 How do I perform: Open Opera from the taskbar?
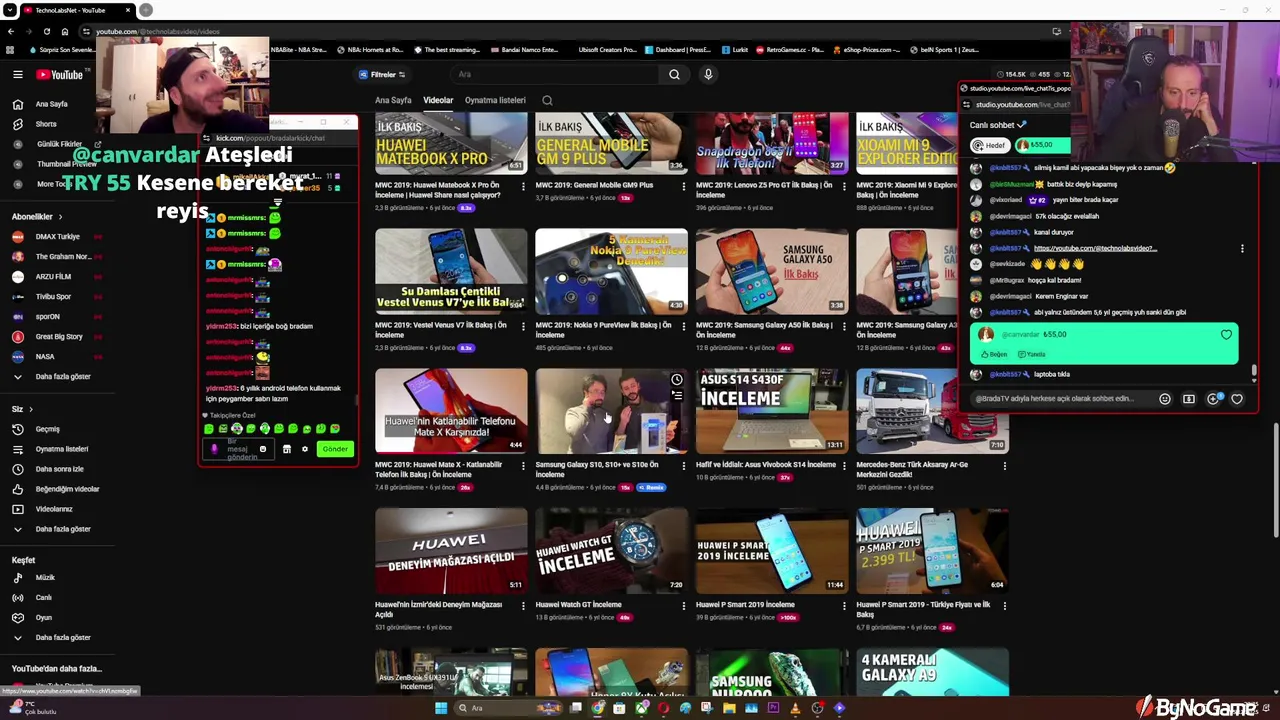coord(663,708)
